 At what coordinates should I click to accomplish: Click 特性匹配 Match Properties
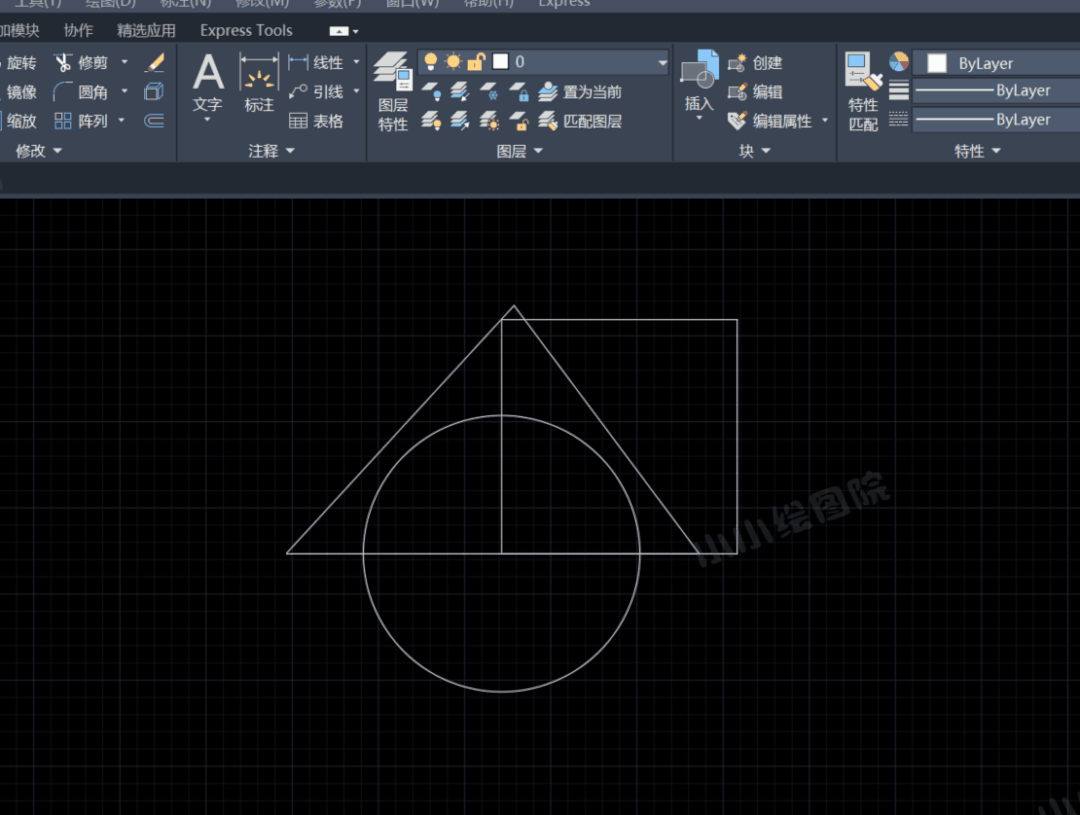[x=864, y=92]
